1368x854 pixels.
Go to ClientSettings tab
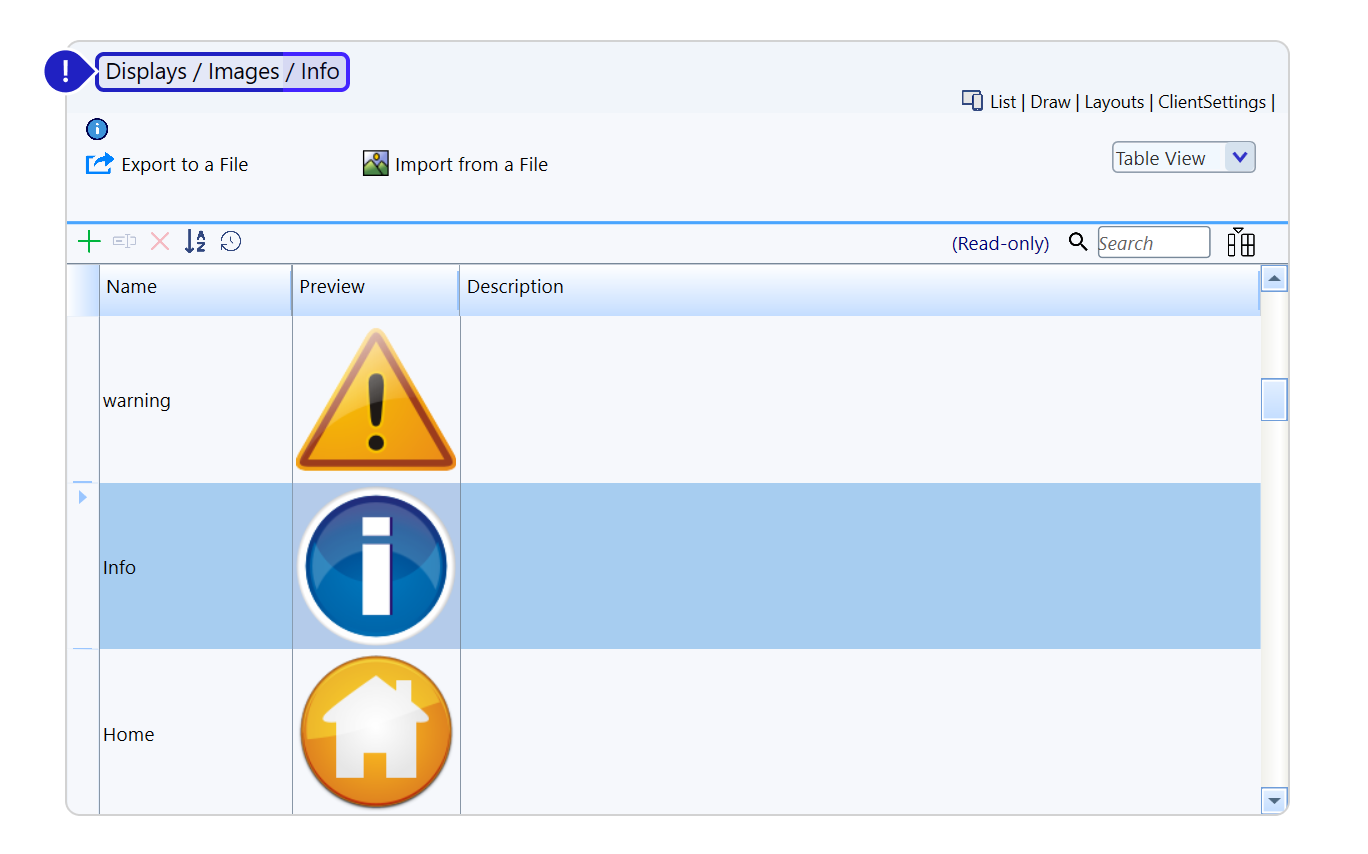(x=1211, y=102)
